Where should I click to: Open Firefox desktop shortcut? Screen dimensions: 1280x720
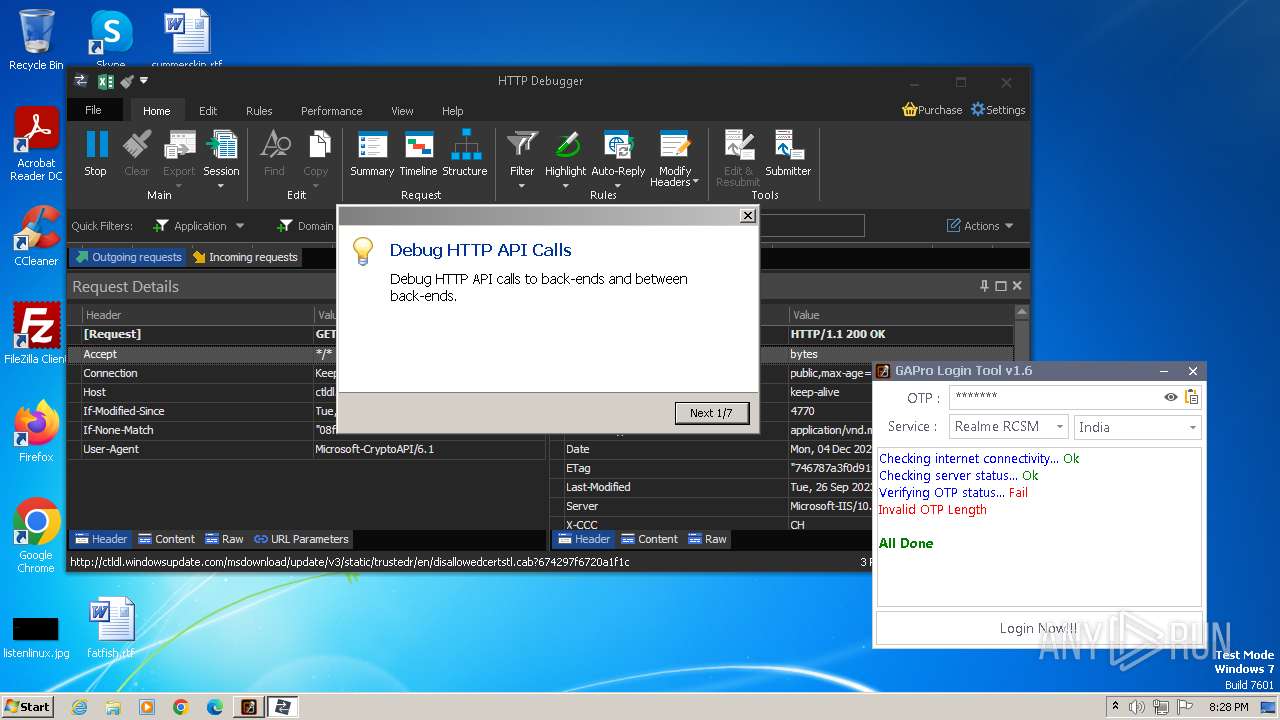[x=36, y=432]
